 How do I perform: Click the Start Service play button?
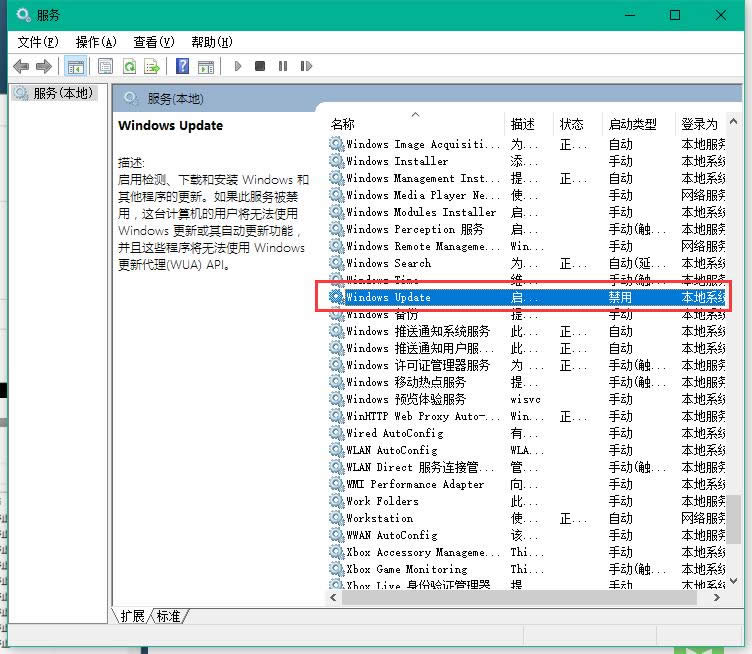click(238, 67)
